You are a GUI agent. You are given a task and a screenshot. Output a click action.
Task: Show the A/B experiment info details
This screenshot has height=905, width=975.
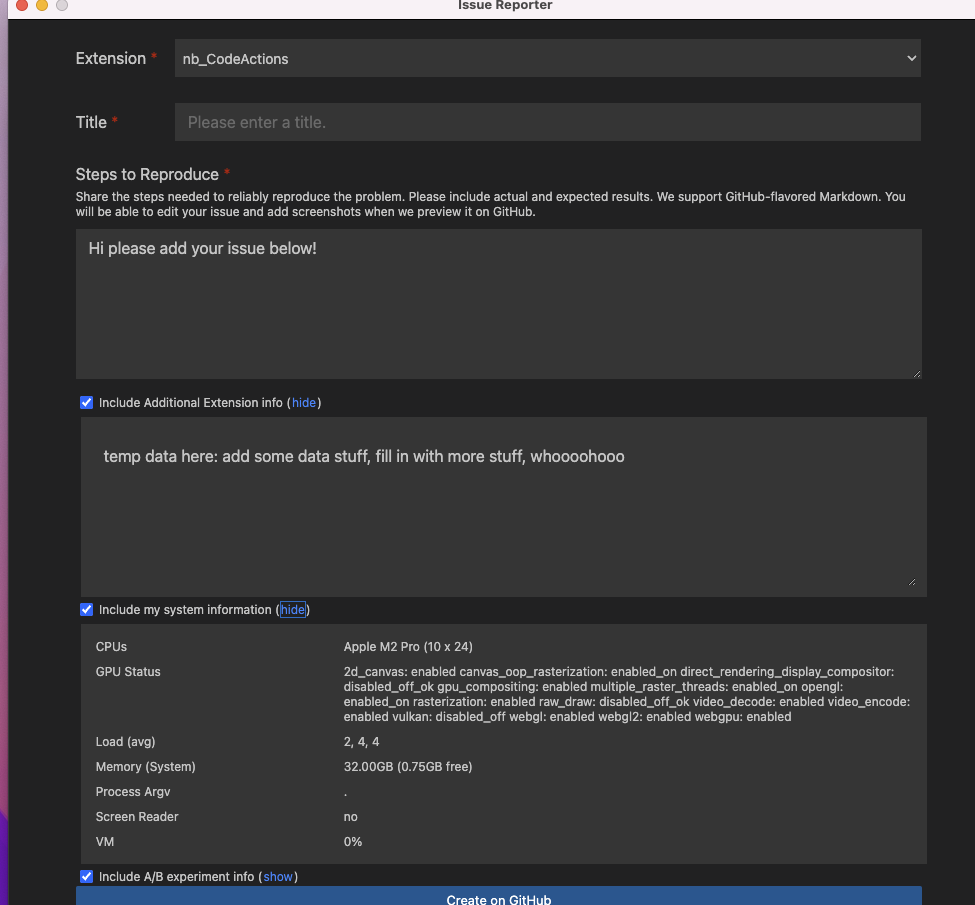point(277,876)
